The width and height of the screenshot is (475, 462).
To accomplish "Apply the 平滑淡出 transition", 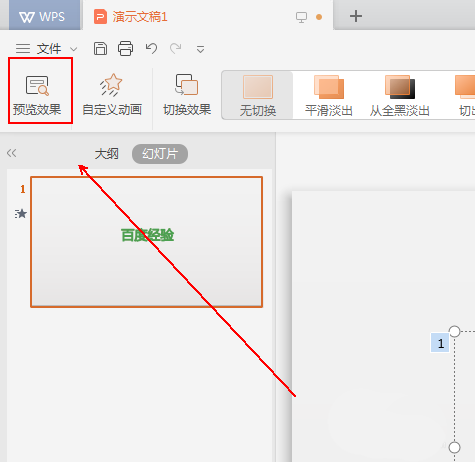I will point(329,96).
